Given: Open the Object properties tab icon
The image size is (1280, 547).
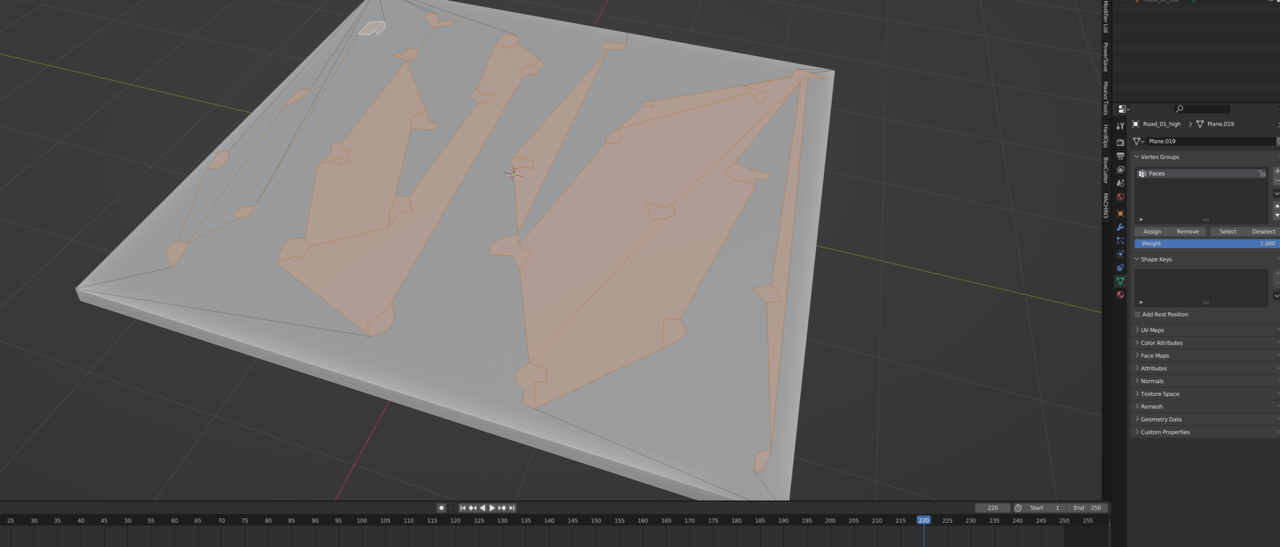Looking at the screenshot, I should coord(1120,213).
